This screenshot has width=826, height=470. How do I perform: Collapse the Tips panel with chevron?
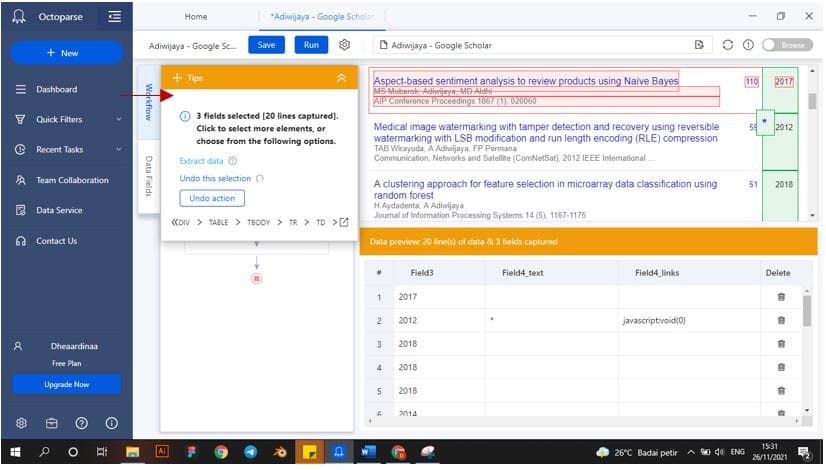pos(341,77)
